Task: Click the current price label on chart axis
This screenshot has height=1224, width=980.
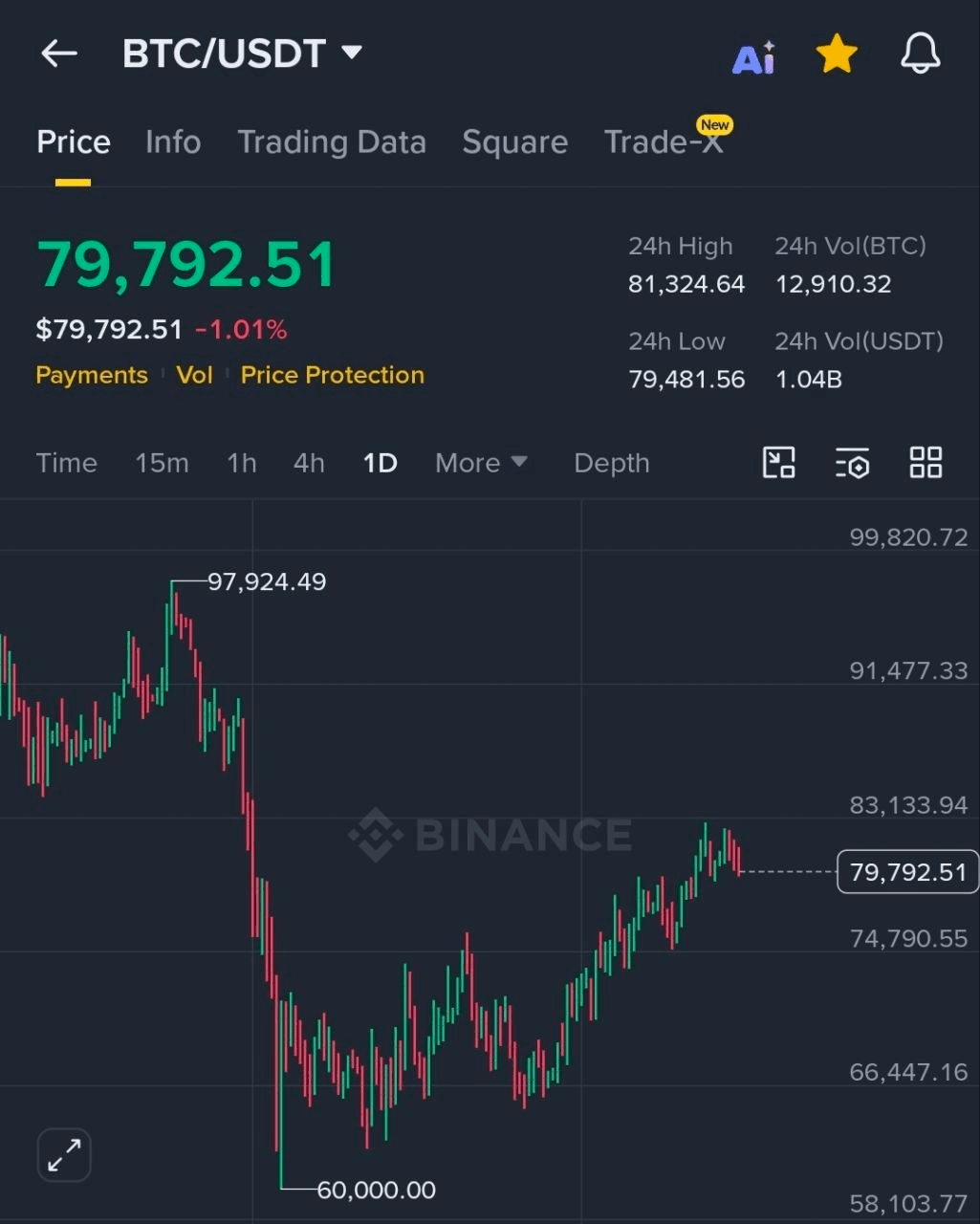Action: 907,872
